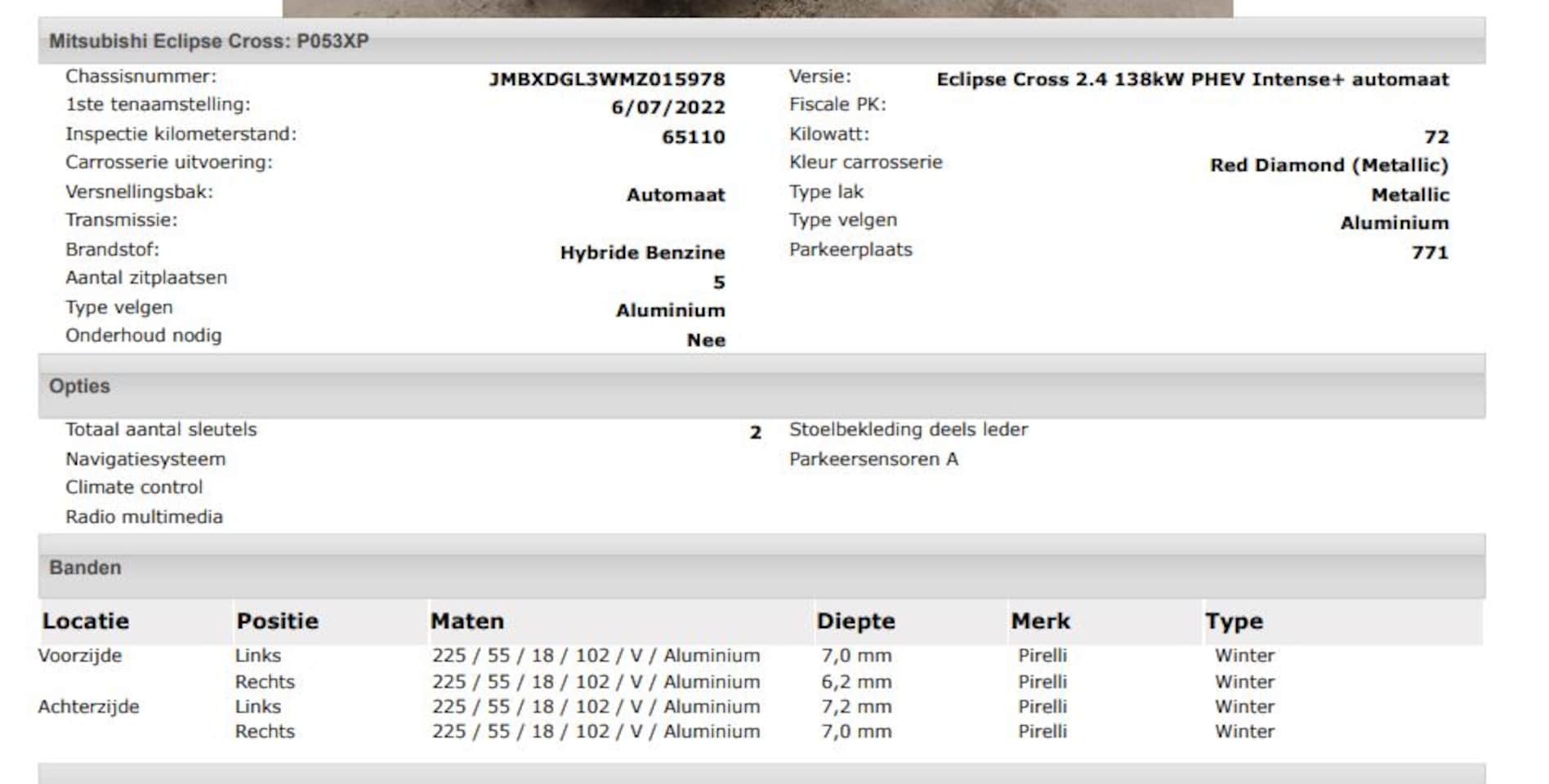
Task: Click the Hybride Benzine fuel value
Action: point(642,253)
